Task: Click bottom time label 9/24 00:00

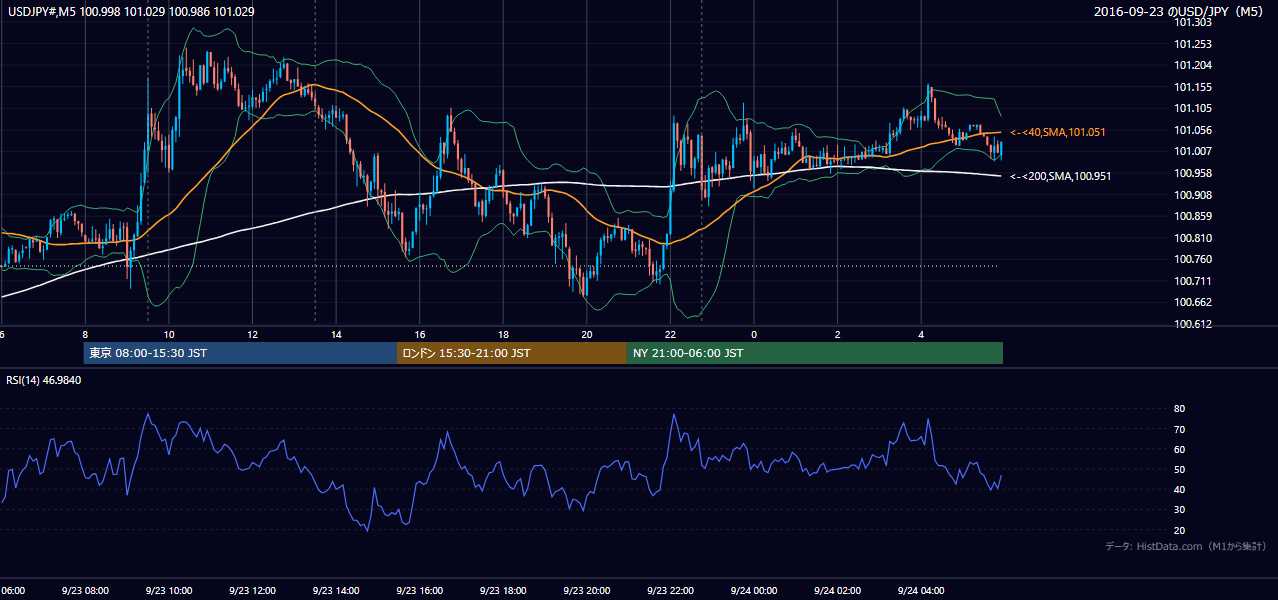Action: pos(754,591)
